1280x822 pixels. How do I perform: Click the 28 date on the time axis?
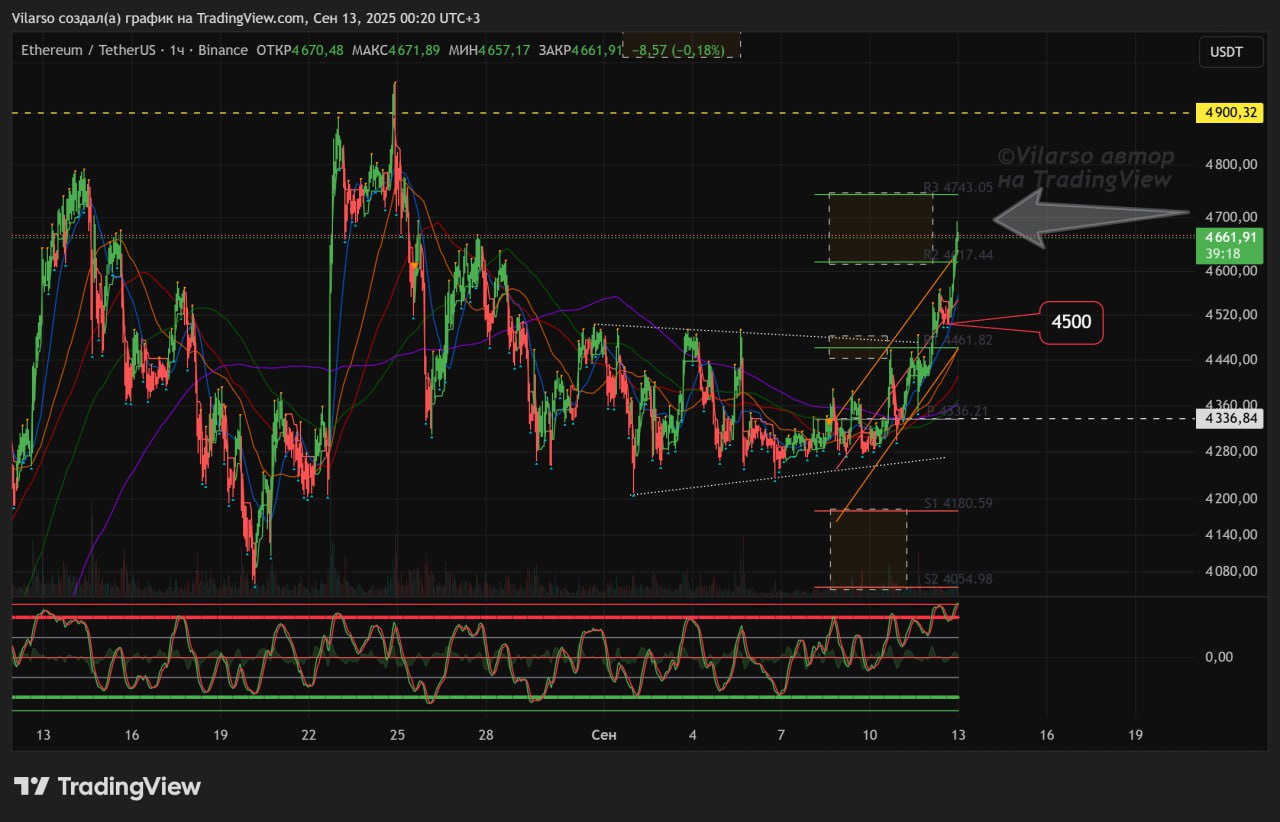point(485,735)
